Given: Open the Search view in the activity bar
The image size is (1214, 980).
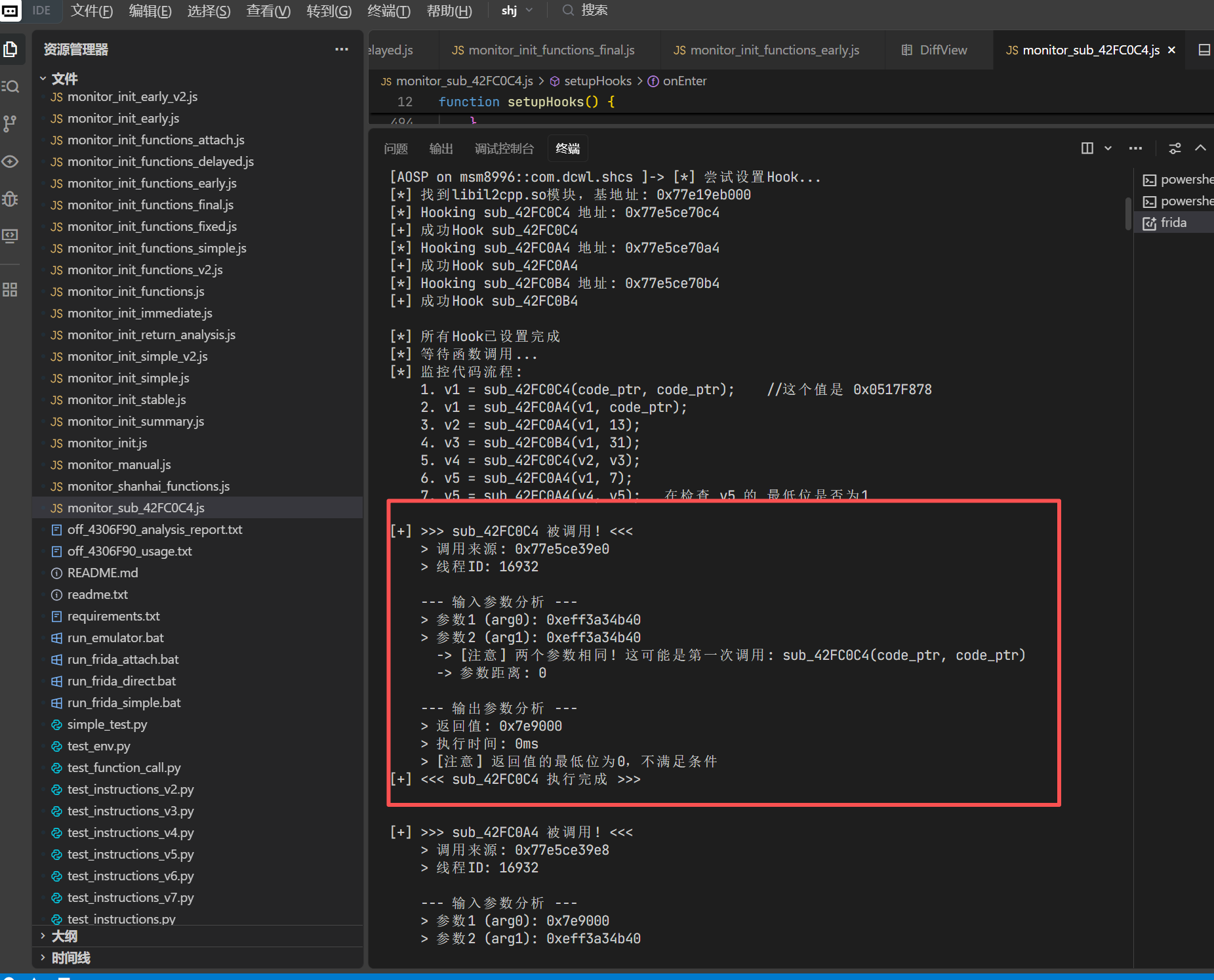Looking at the screenshot, I should click(x=10, y=86).
